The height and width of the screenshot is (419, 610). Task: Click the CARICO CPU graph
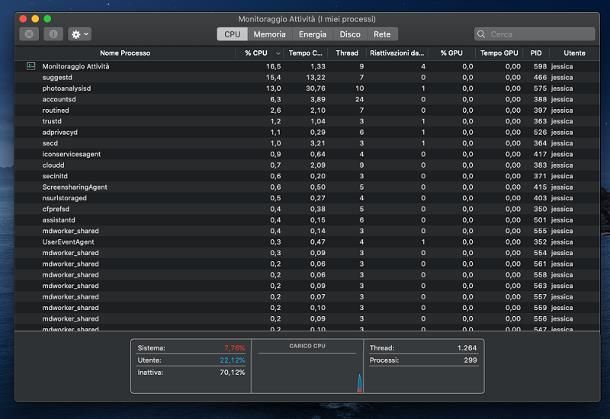pyautogui.click(x=305, y=371)
